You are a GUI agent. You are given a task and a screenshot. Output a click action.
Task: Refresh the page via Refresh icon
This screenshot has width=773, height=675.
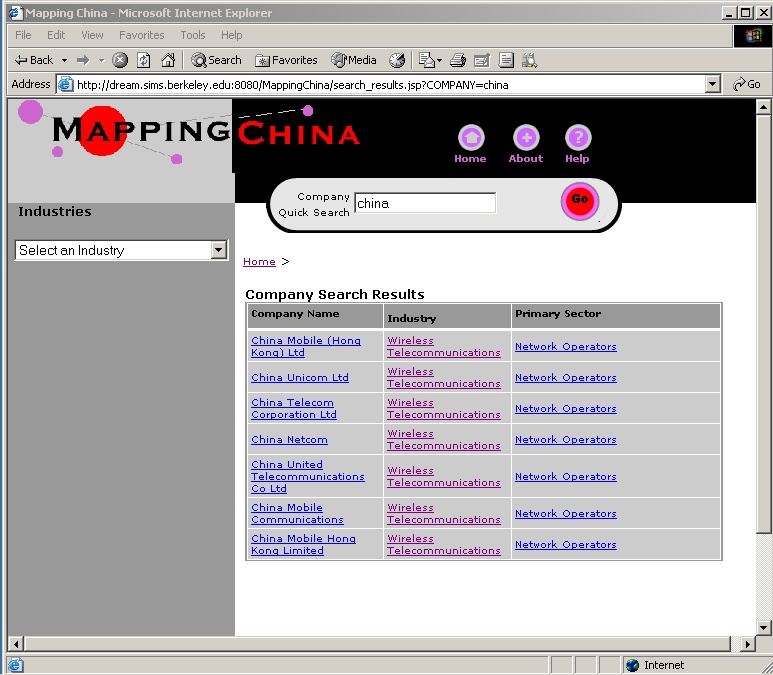pyautogui.click(x=143, y=60)
